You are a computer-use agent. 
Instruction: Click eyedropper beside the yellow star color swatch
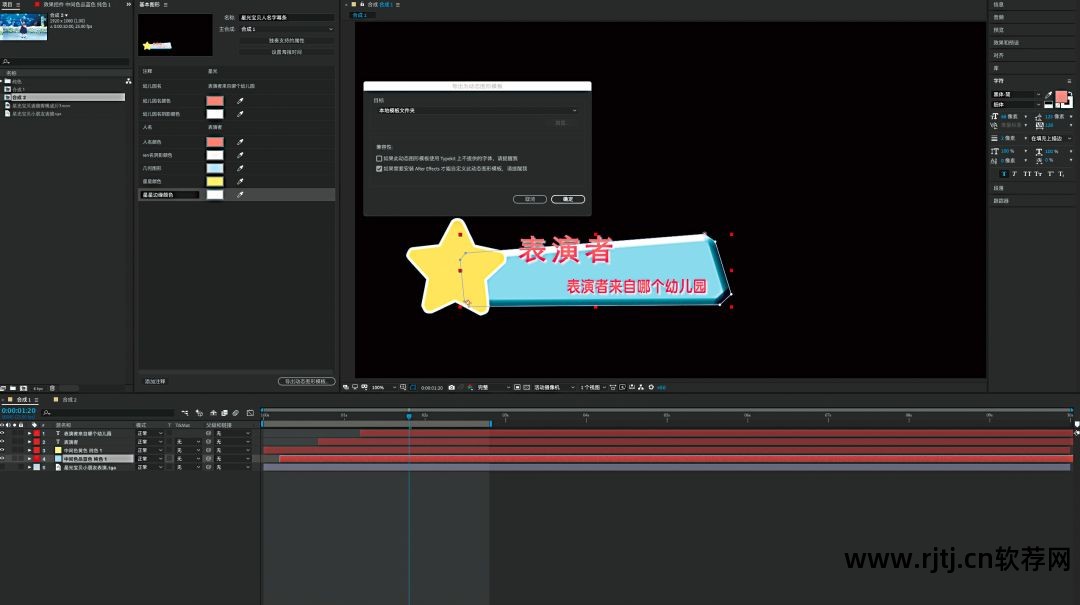(240, 181)
